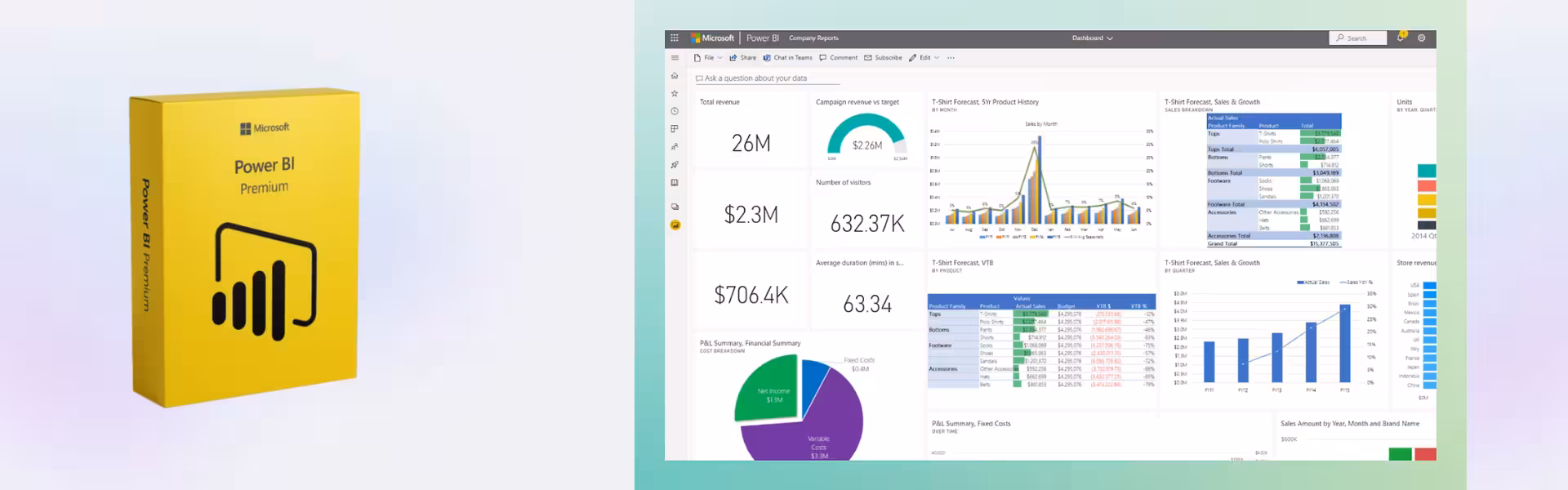Click the P&L Summary, Financial Summary title
The image size is (1568, 490).
click(750, 343)
